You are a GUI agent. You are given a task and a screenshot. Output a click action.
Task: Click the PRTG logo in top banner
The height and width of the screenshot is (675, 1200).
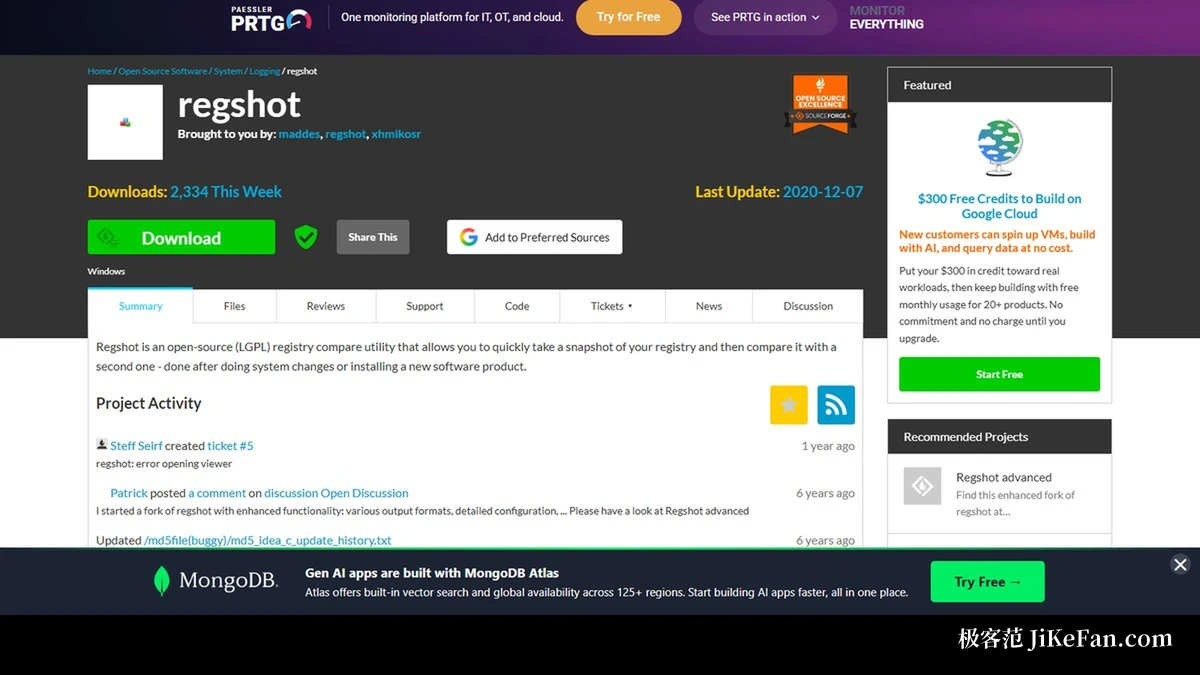tap(271, 17)
